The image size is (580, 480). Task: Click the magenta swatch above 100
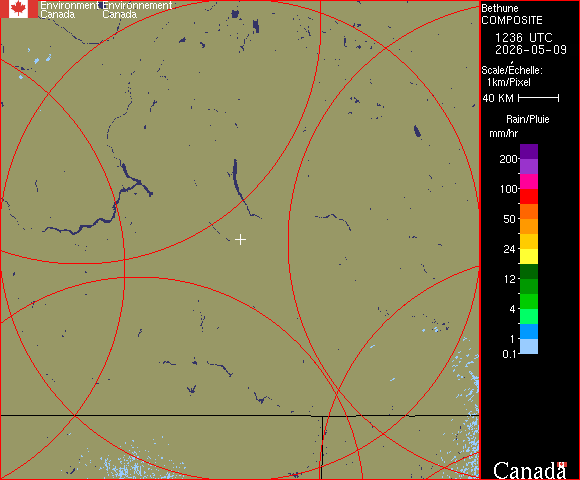[x=529, y=182]
